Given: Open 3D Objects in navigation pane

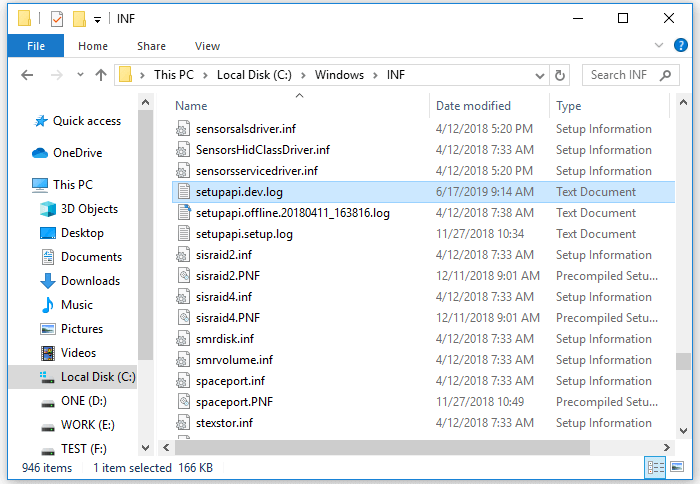Looking at the screenshot, I should coord(89,209).
